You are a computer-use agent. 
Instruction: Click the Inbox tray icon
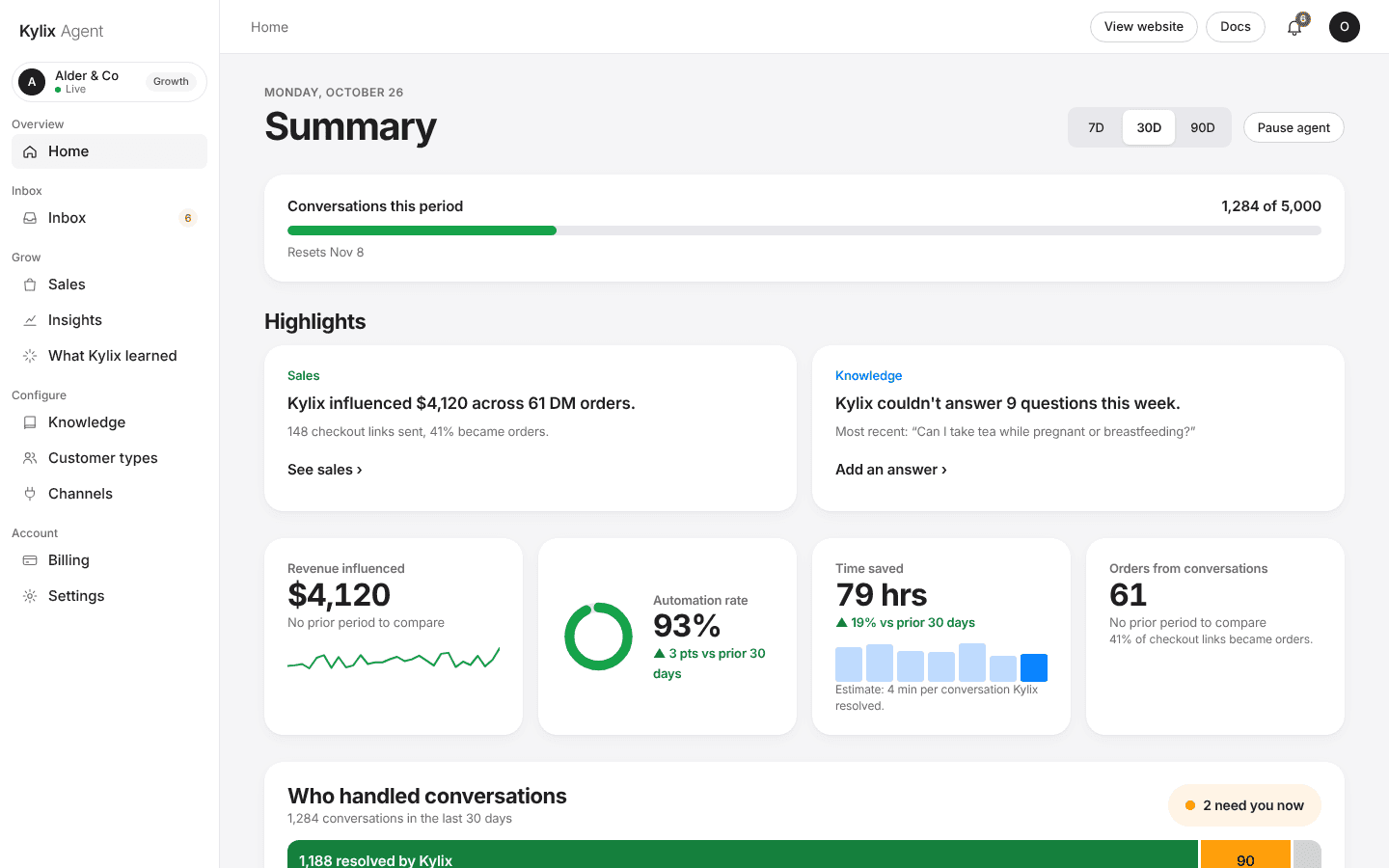coord(30,218)
